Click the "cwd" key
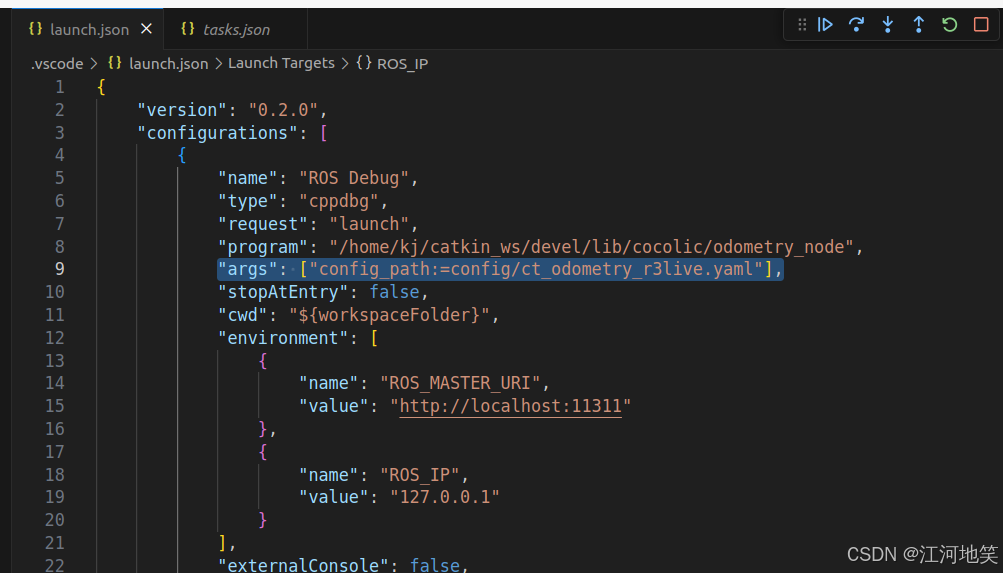 point(243,315)
